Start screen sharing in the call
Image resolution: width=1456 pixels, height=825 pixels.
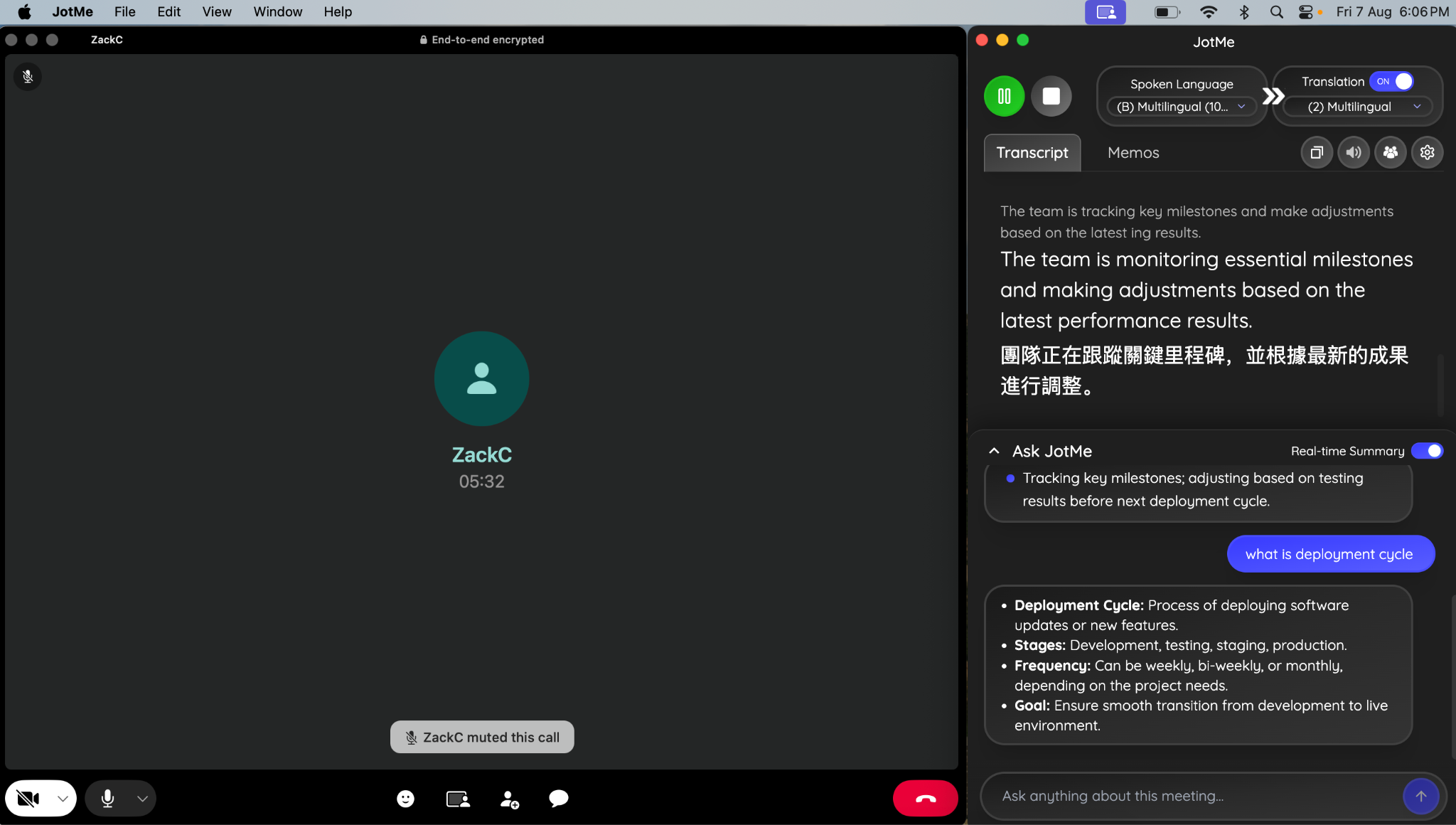tap(458, 799)
